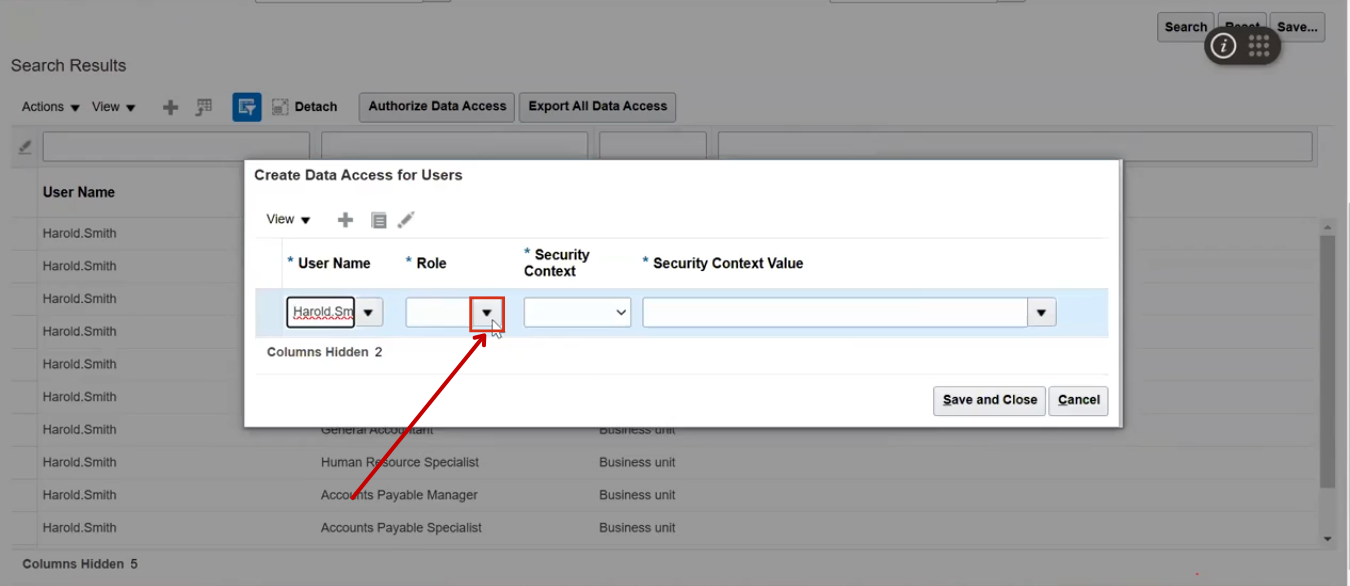Screen dimensions: 1350x586
Task: Expand the Security Context Value dropdown
Action: coord(1041,311)
